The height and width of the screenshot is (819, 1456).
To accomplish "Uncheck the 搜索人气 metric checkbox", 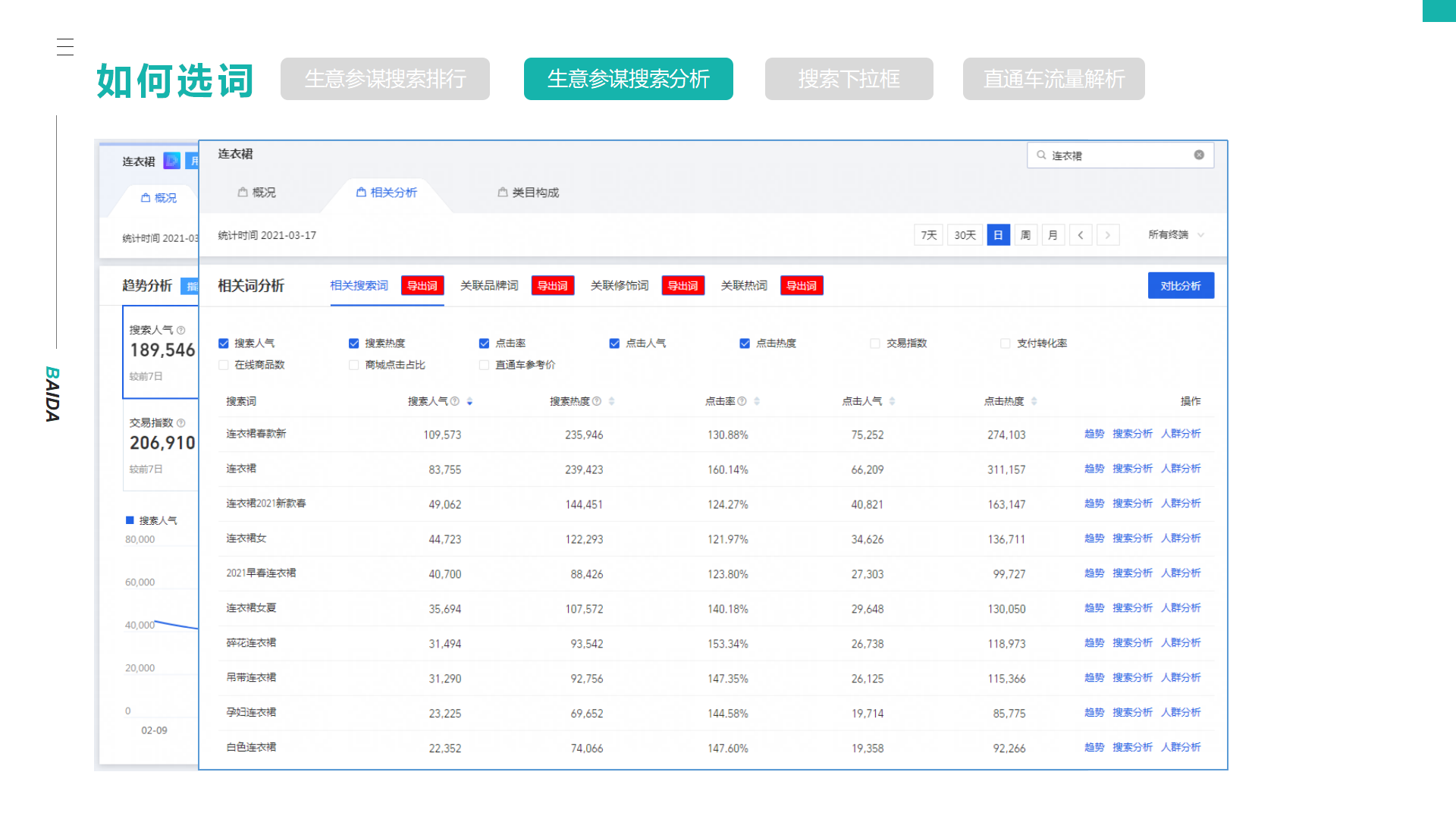I will (223, 343).
